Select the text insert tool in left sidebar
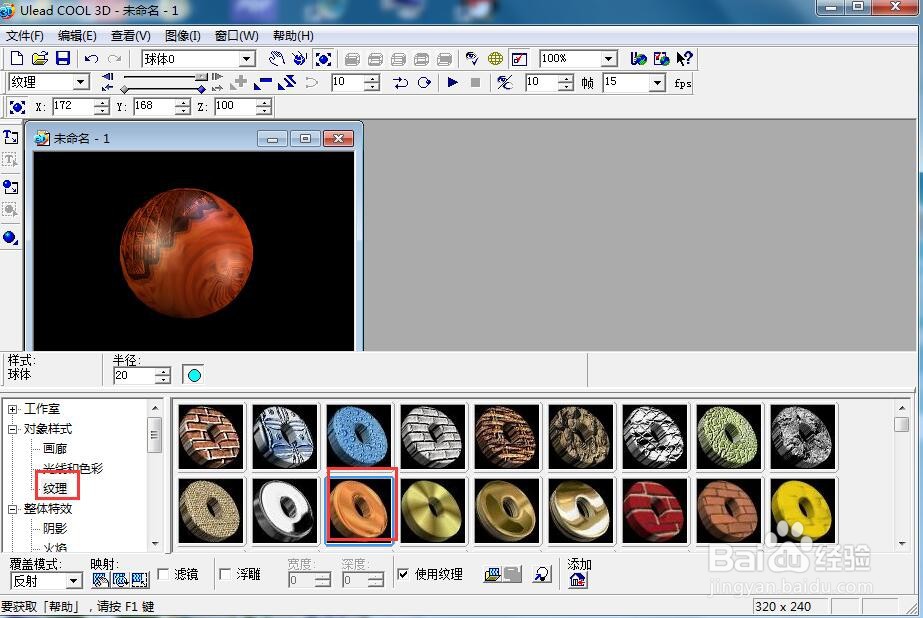Image resolution: width=923 pixels, height=618 pixels. coord(10,136)
